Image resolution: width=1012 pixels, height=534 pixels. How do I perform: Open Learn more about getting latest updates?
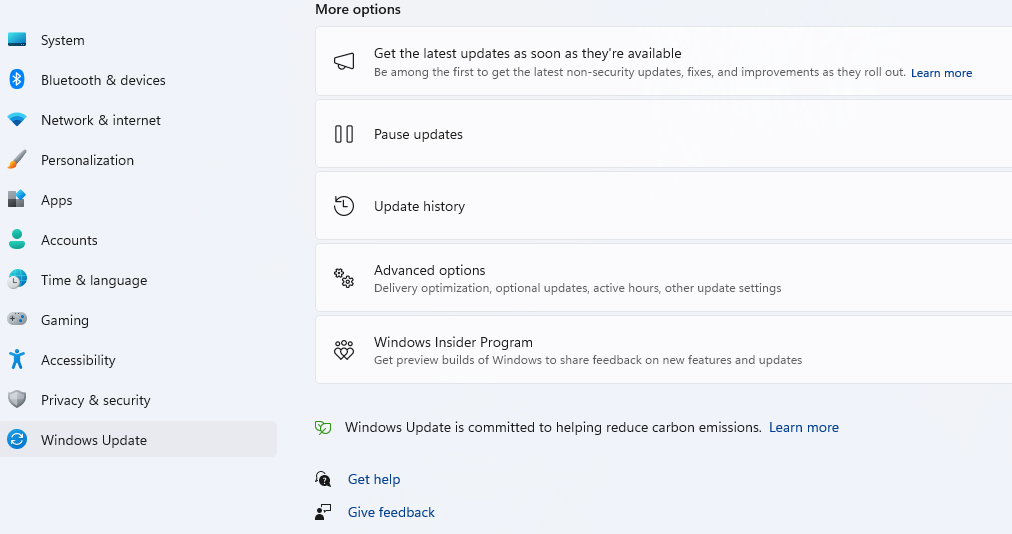[941, 73]
